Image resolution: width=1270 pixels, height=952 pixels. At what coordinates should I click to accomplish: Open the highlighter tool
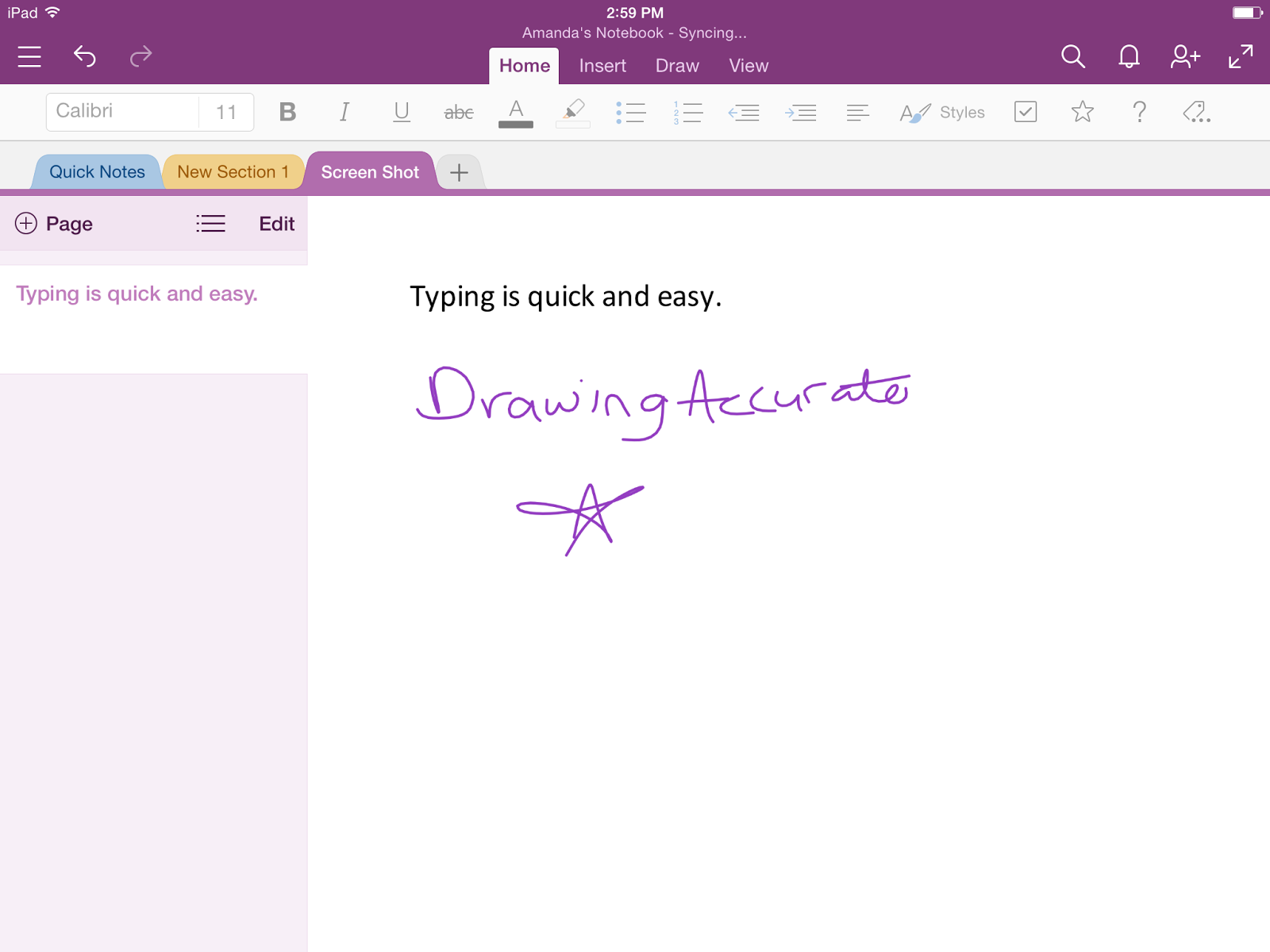tap(572, 112)
